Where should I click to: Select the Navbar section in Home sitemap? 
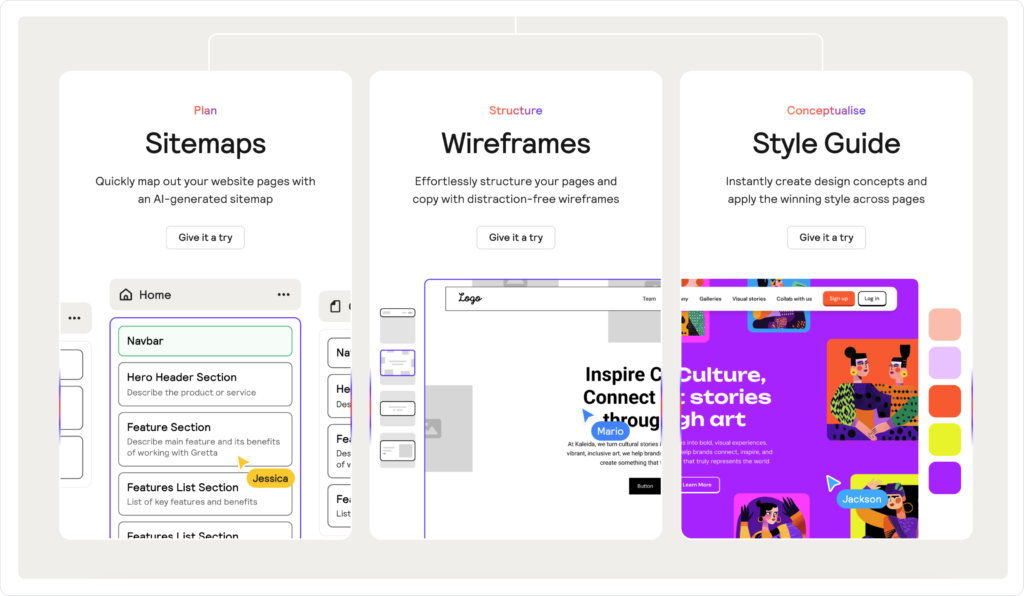point(205,341)
